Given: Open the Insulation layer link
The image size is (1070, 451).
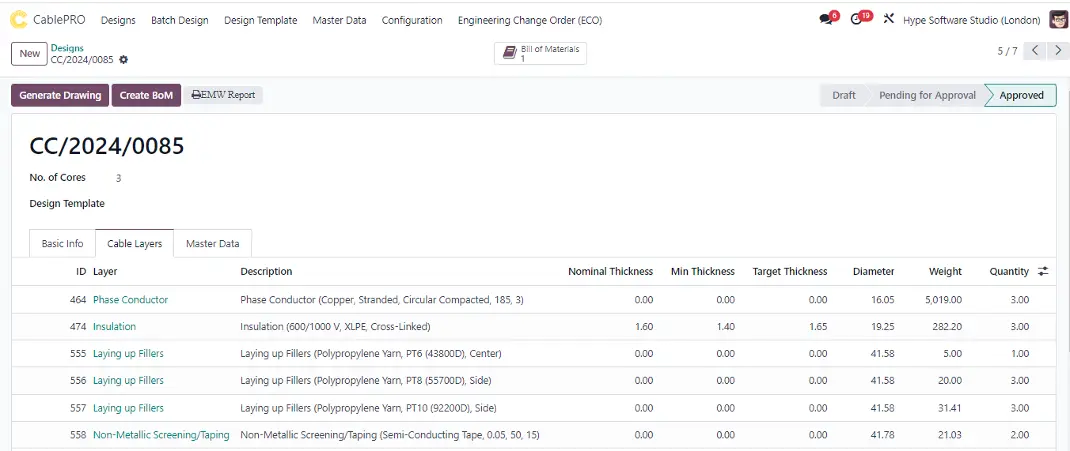Looking at the screenshot, I should tap(114, 327).
